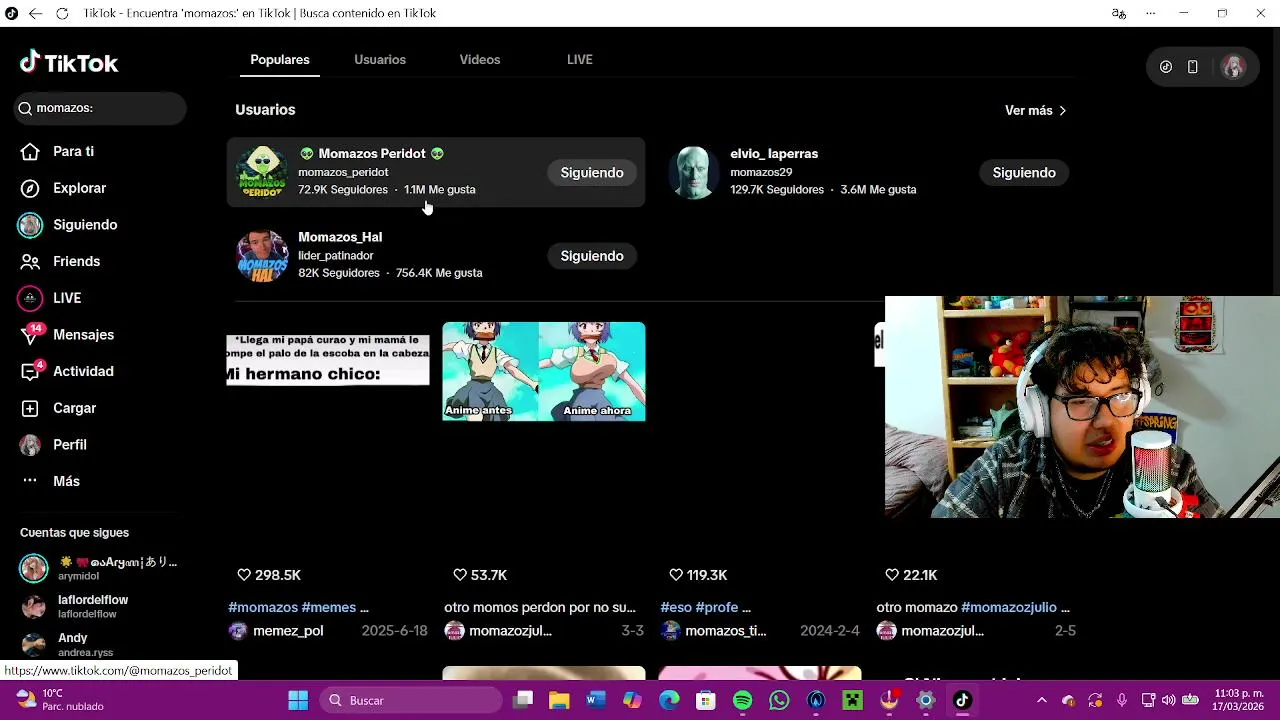Open the weather widget 10°C Parc. nublado
This screenshot has height=720, width=1280.
[x=60, y=700]
